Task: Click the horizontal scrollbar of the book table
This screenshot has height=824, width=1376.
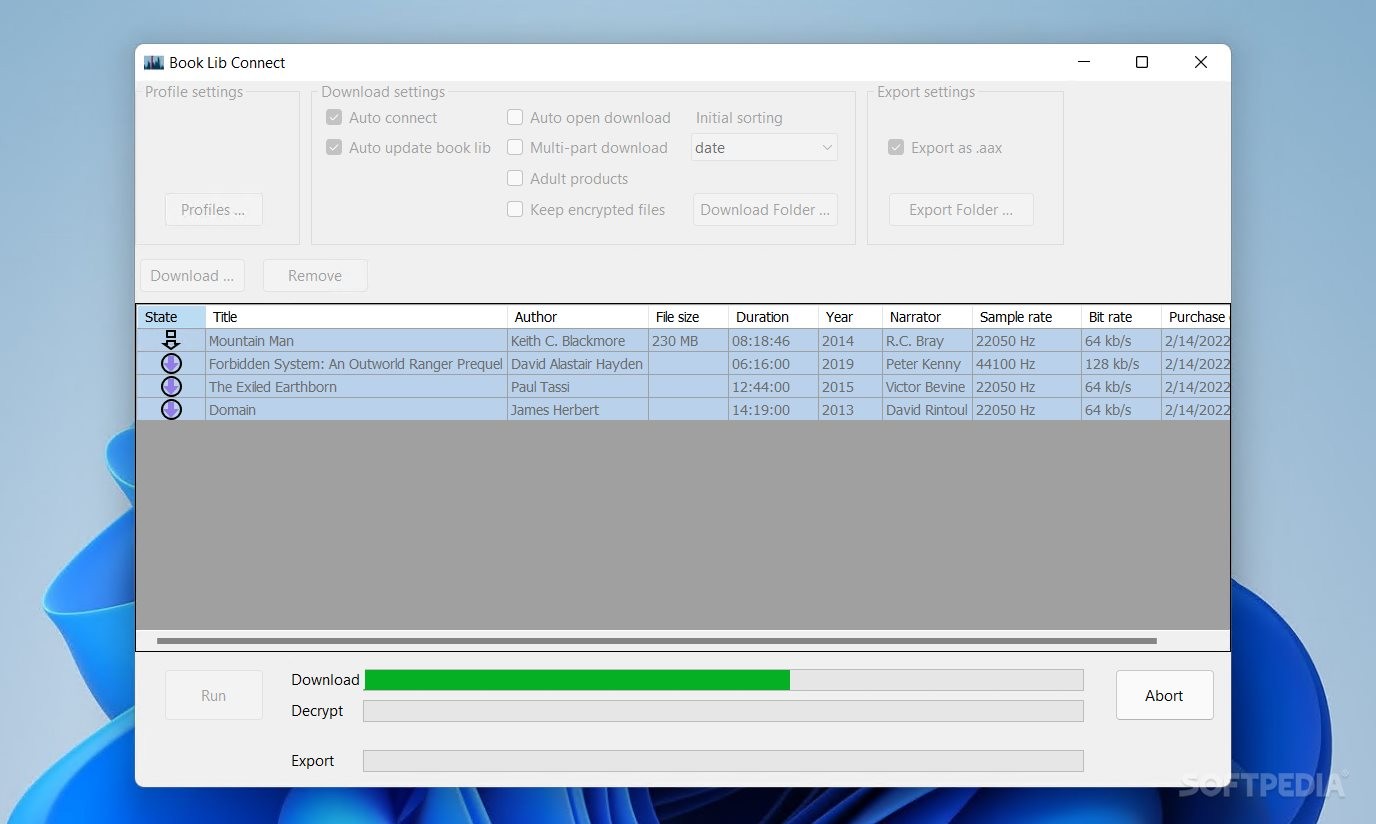Action: tap(657, 640)
